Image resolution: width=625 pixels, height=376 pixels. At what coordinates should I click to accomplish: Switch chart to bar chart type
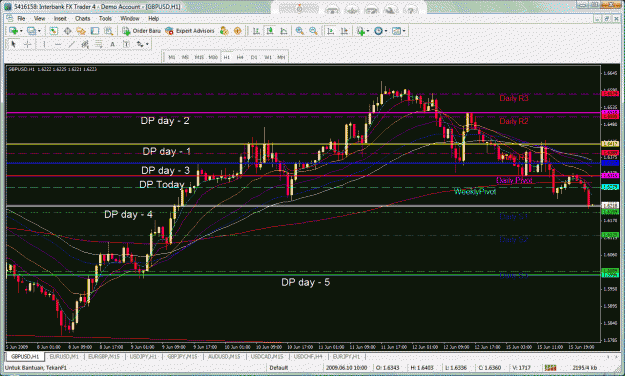click(256, 31)
